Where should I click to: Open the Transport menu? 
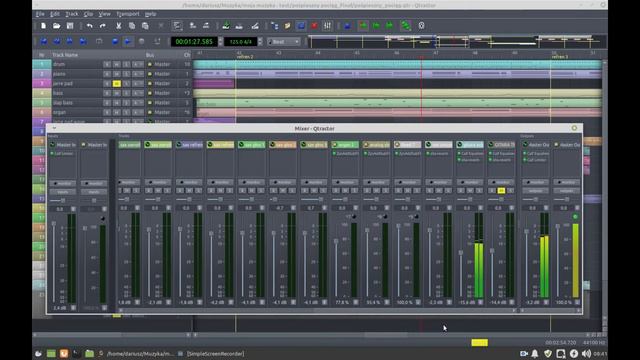point(128,14)
